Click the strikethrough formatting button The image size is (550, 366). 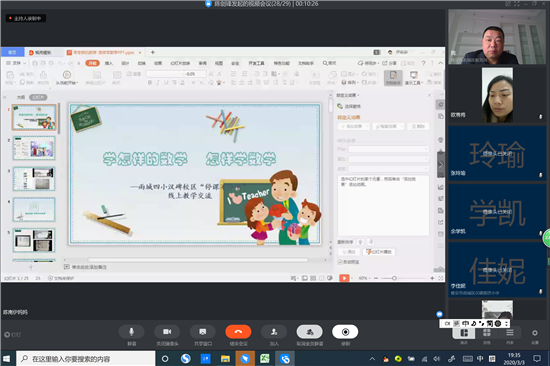point(174,82)
